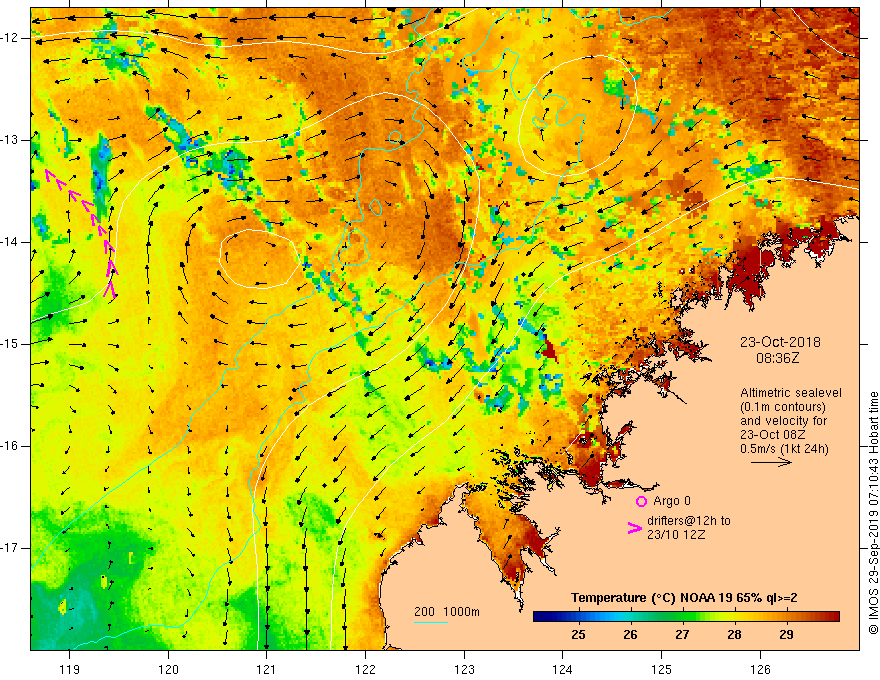Image resolution: width=880 pixels, height=680 pixels.
Task: Click the 121 longitude axis label
Action: coord(267,669)
